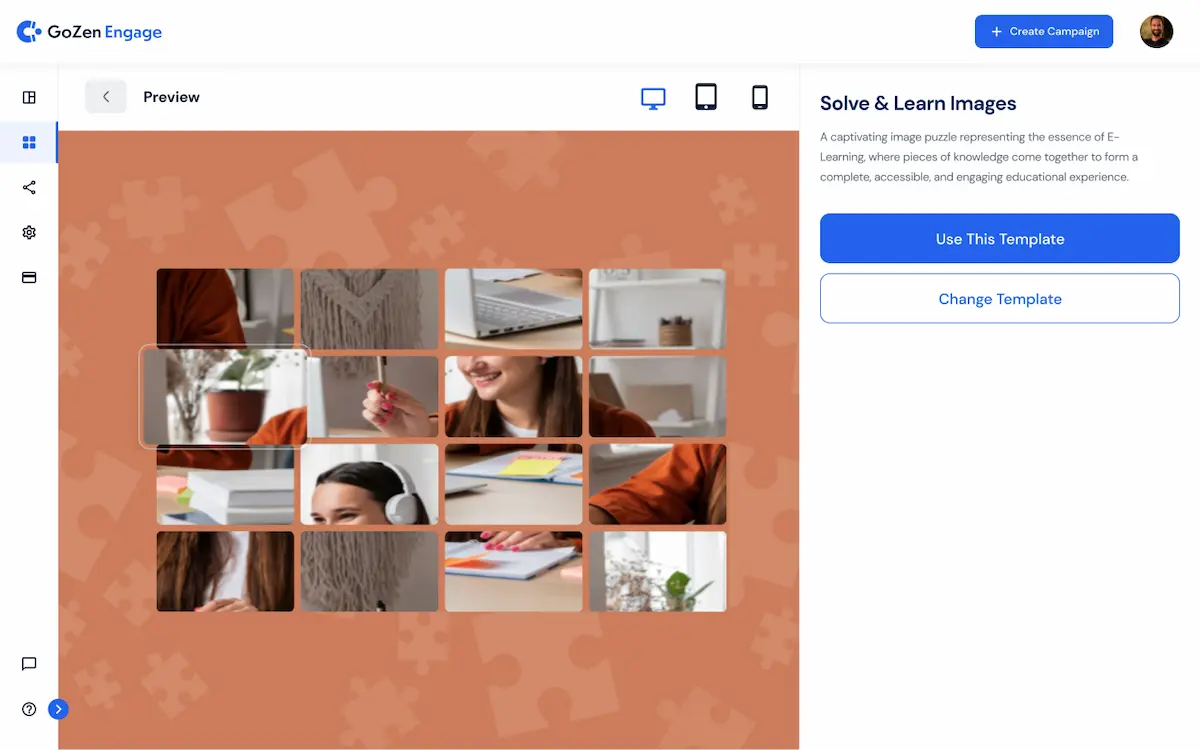Switch to desktop preview mode
The width and height of the screenshot is (1200, 750).
(653, 98)
